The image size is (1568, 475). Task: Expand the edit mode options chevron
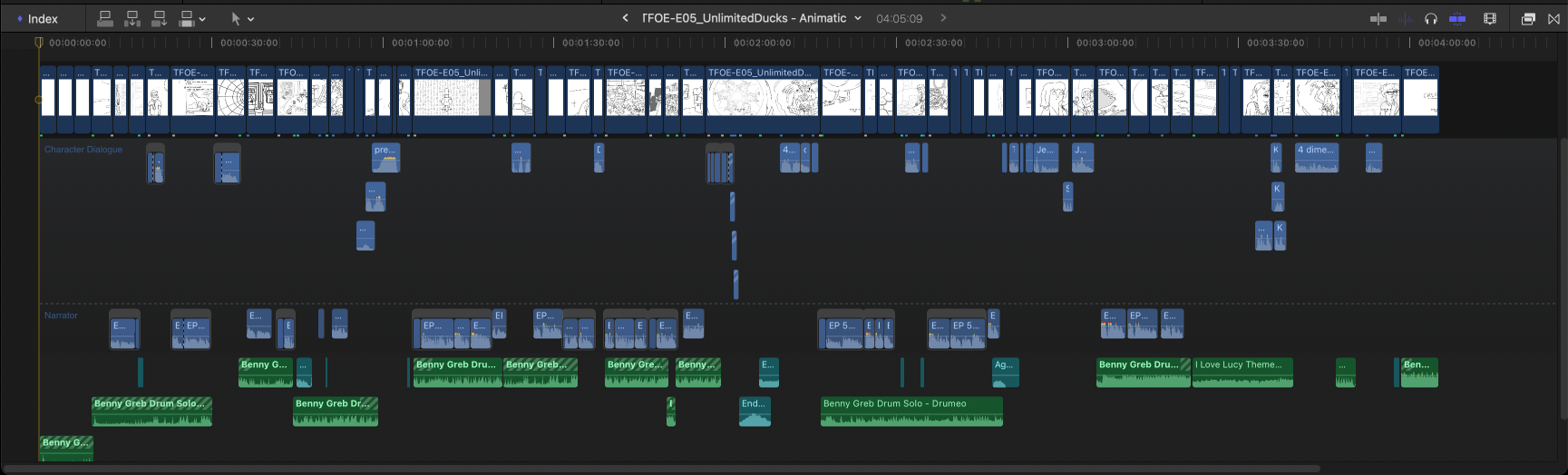[x=202, y=18]
